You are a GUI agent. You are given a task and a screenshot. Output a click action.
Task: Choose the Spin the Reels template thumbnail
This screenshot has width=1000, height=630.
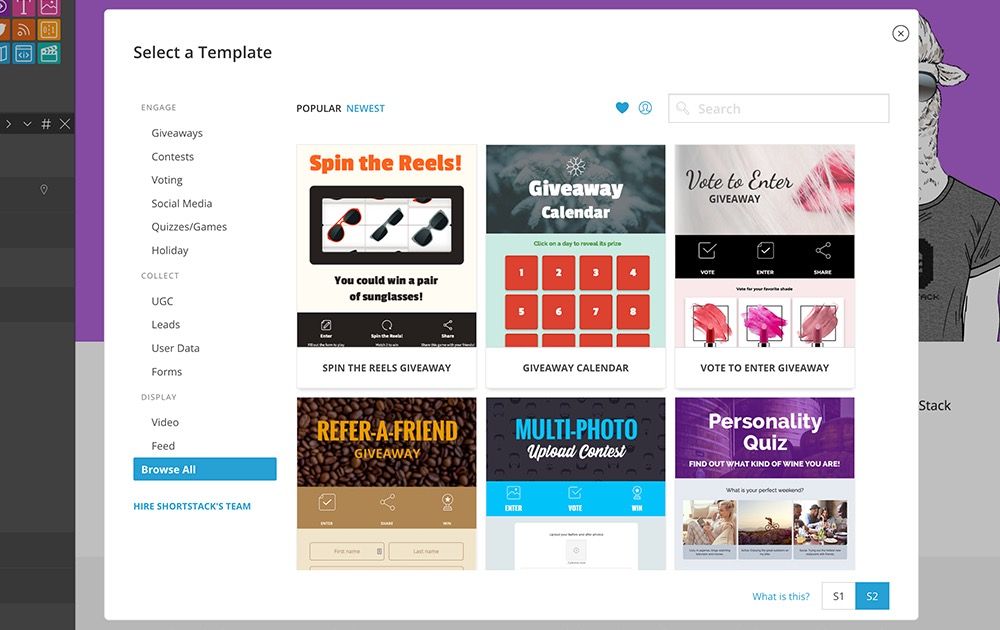(x=386, y=246)
